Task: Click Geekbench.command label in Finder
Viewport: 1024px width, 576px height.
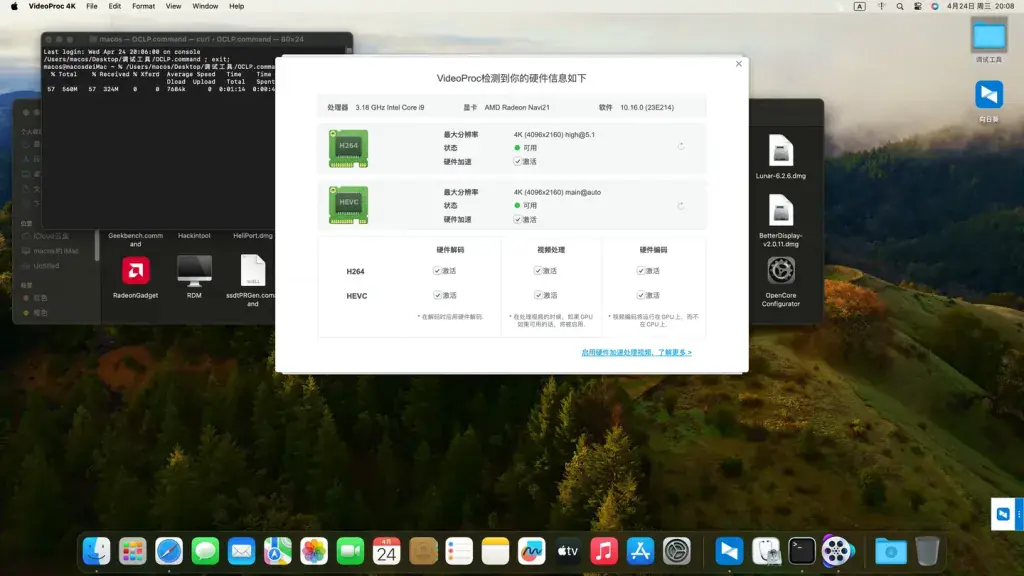Action: point(135,240)
